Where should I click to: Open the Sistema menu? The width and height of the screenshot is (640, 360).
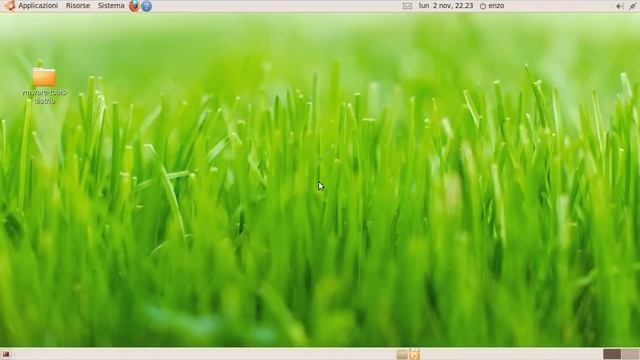click(x=111, y=6)
